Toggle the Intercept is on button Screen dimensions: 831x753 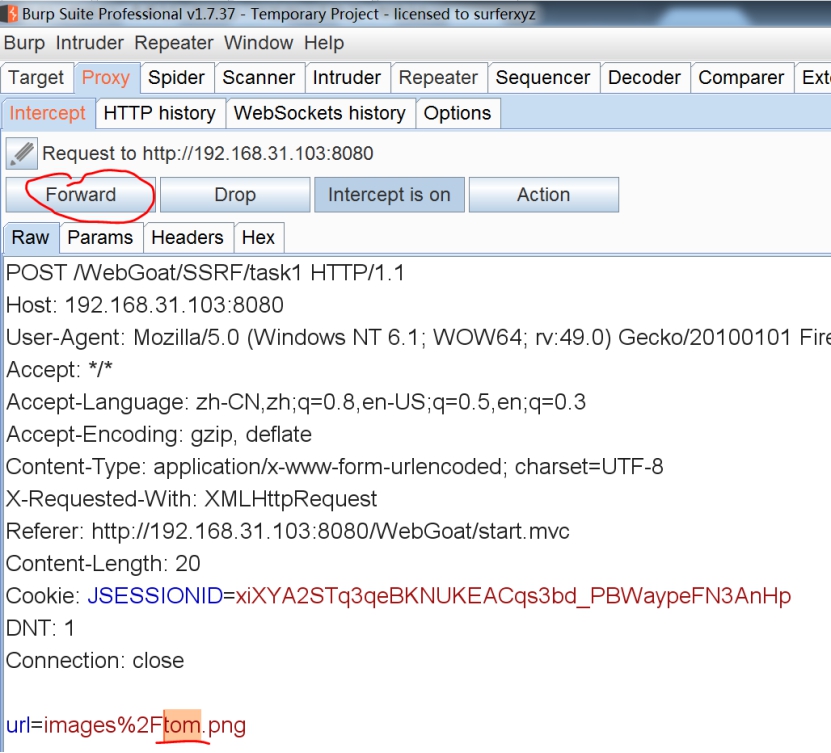point(389,195)
